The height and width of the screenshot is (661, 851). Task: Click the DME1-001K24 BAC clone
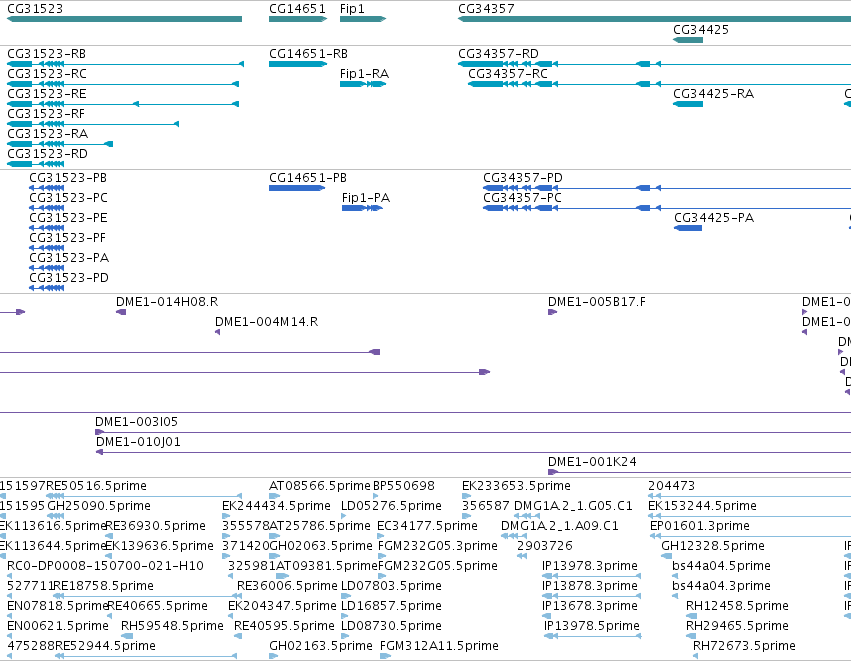point(700,472)
